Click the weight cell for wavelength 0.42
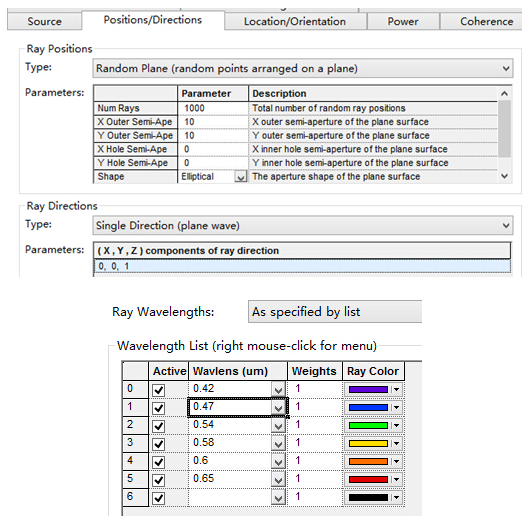This screenshot has height=524, width=530. [315, 389]
